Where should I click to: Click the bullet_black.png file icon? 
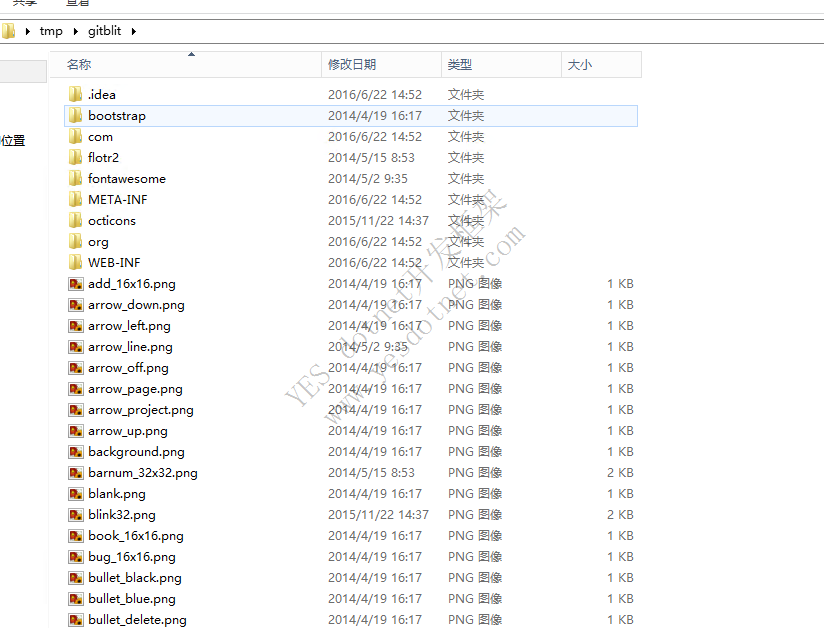tap(76, 578)
